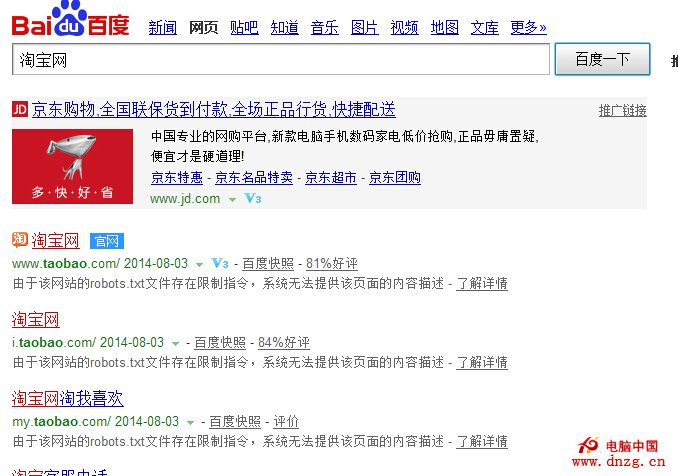Open the 淘宝网 title above i.taobao.com
This screenshot has width=678, height=476.
point(35,320)
